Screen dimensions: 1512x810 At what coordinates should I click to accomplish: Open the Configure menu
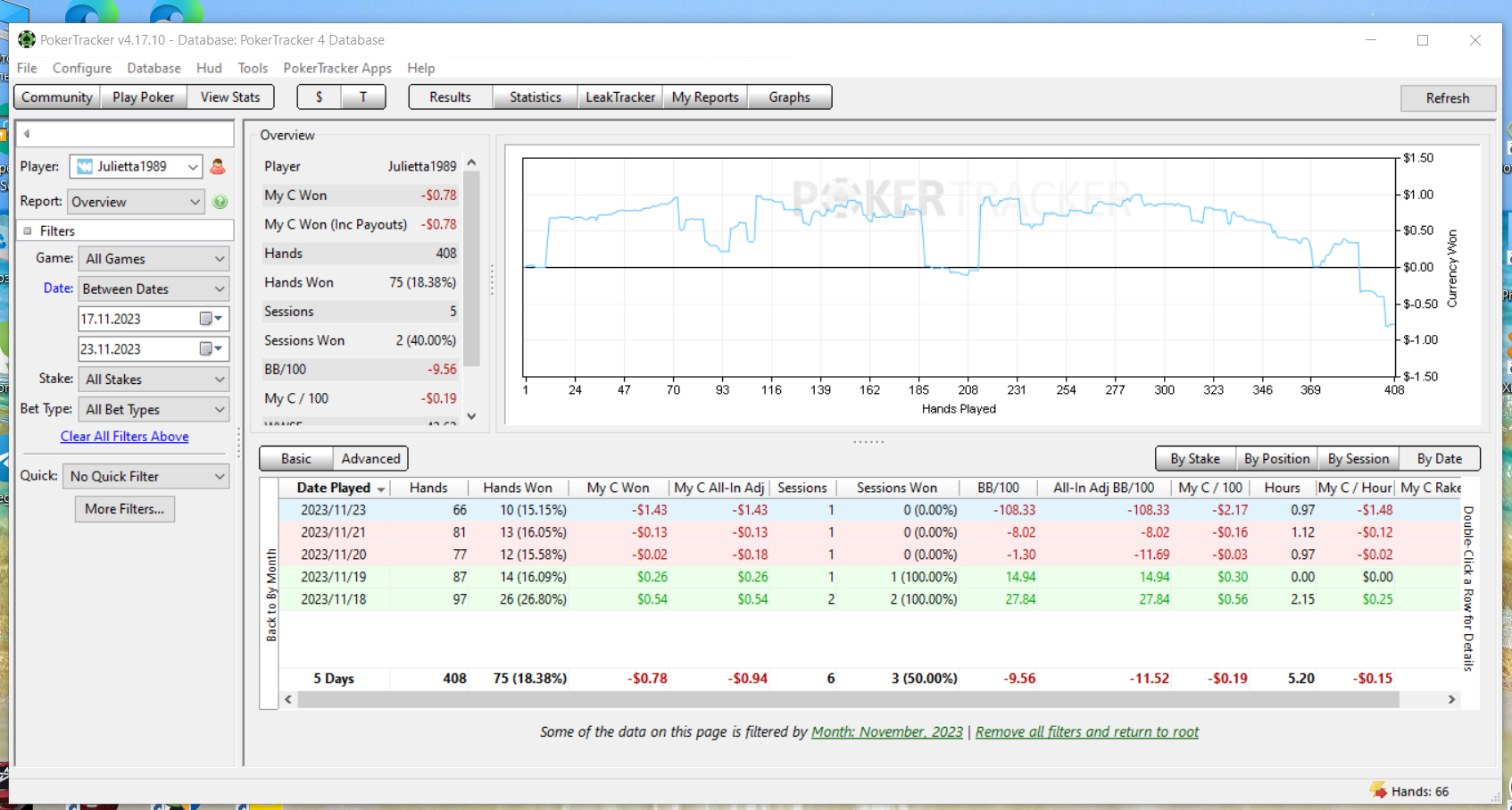click(82, 68)
